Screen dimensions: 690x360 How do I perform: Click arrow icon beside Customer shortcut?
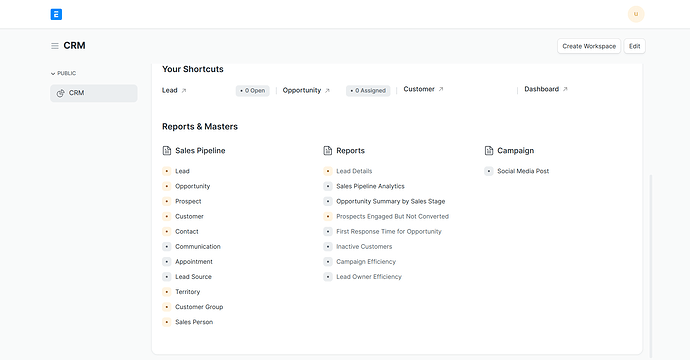click(x=441, y=89)
